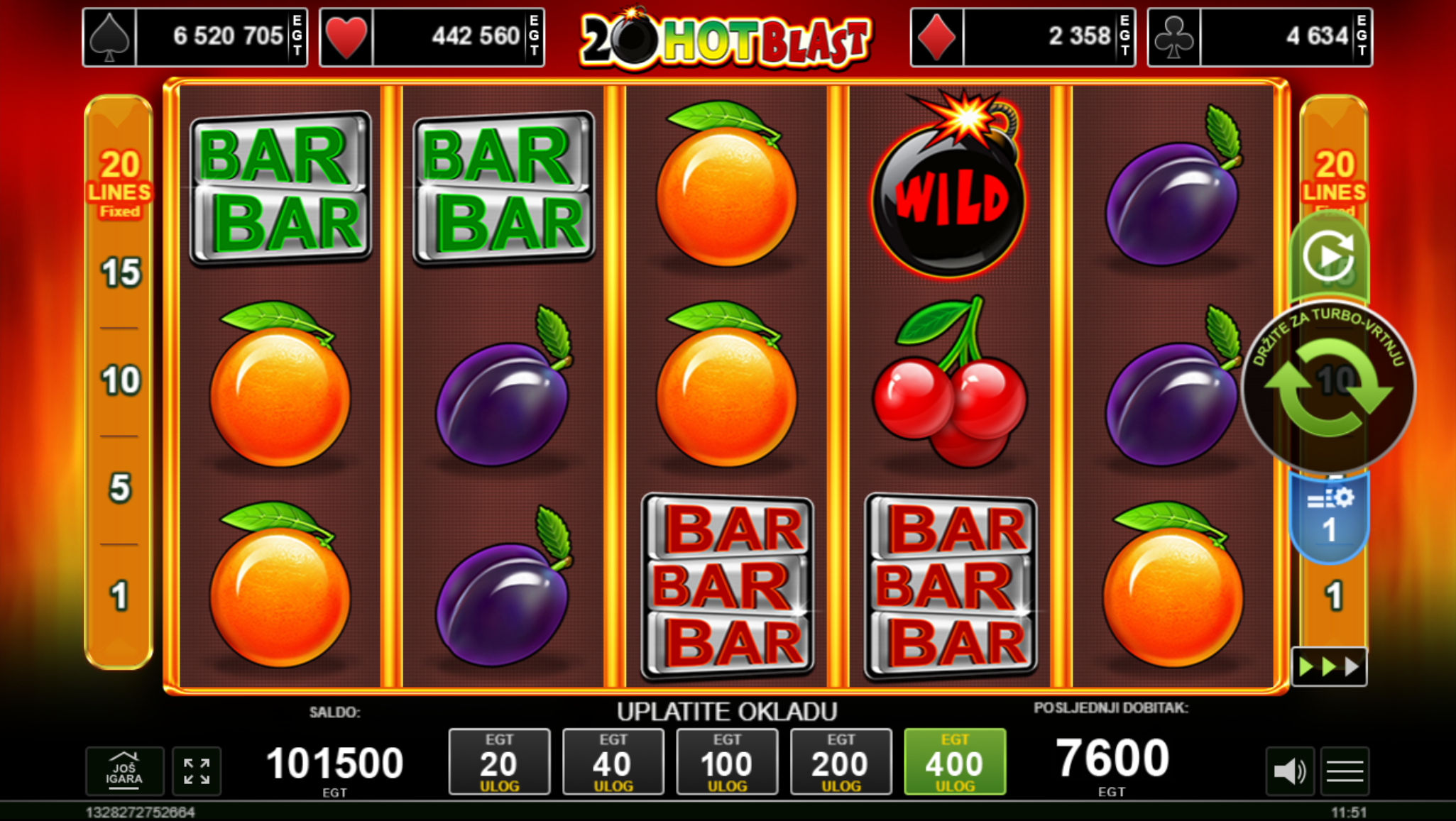Open Još Igara more games
The image size is (1456, 821).
point(124,771)
